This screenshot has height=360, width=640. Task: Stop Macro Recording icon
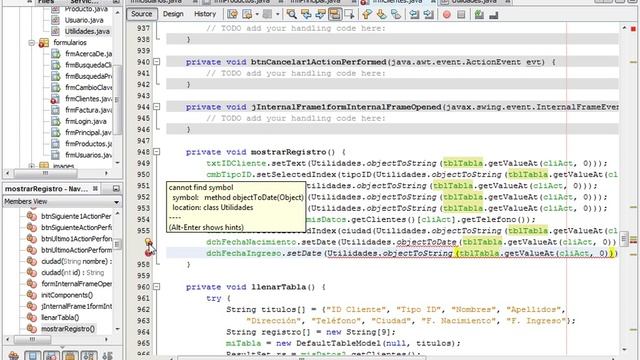click(x=461, y=15)
